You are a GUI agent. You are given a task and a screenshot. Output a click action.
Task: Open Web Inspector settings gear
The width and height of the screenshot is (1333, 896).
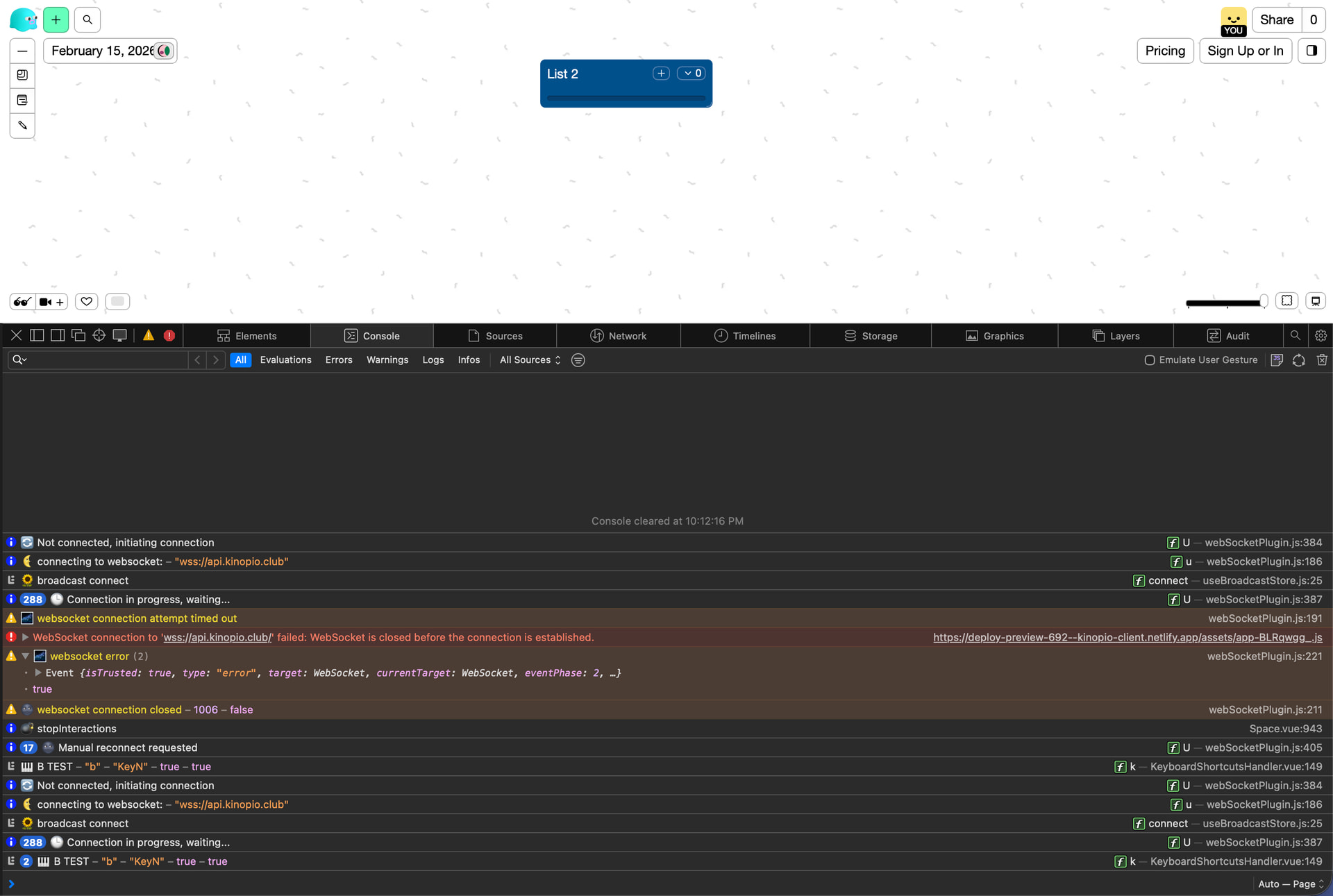pos(1321,336)
